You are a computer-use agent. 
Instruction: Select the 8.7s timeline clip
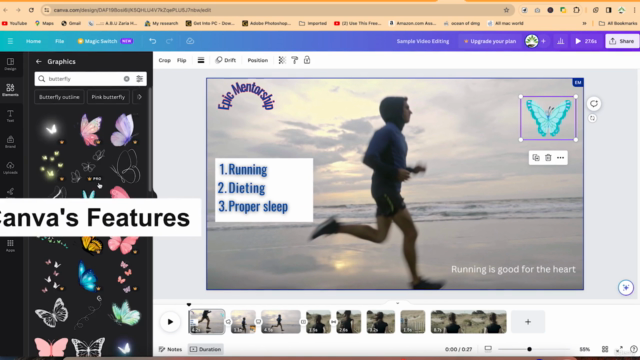coord(469,322)
